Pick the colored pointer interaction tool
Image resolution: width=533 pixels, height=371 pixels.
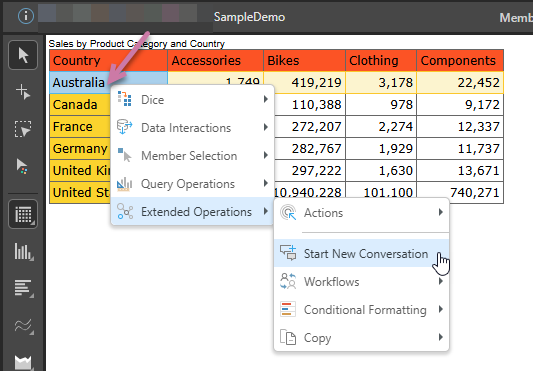[23, 166]
